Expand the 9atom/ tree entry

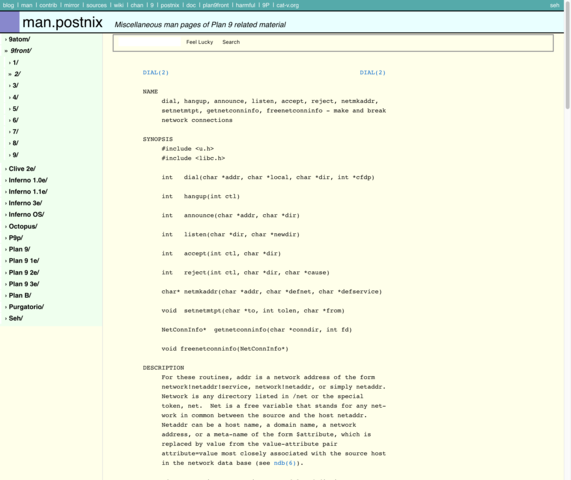[x=19, y=39]
